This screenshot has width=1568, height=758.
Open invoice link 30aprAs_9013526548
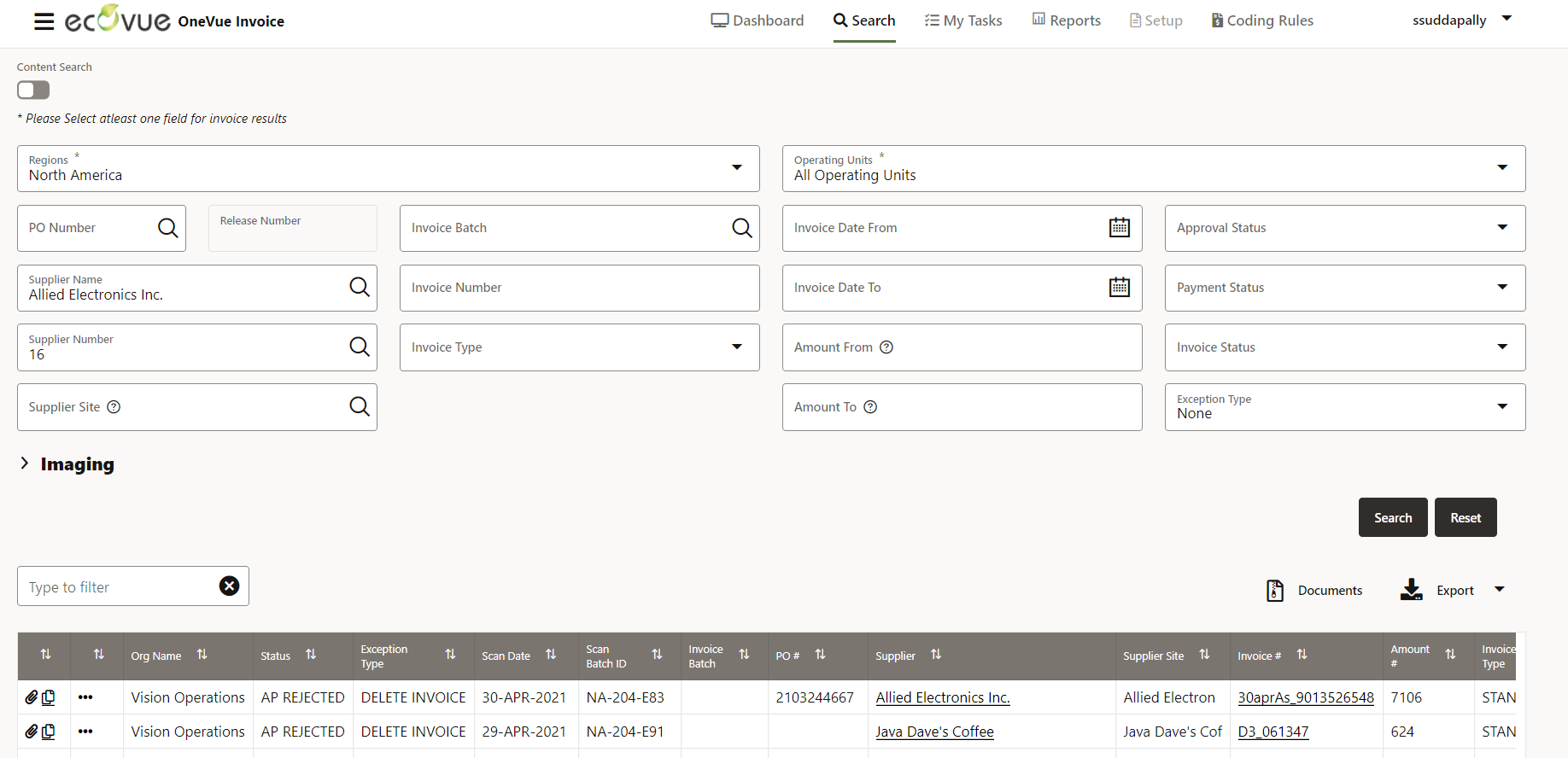pyautogui.click(x=1305, y=697)
